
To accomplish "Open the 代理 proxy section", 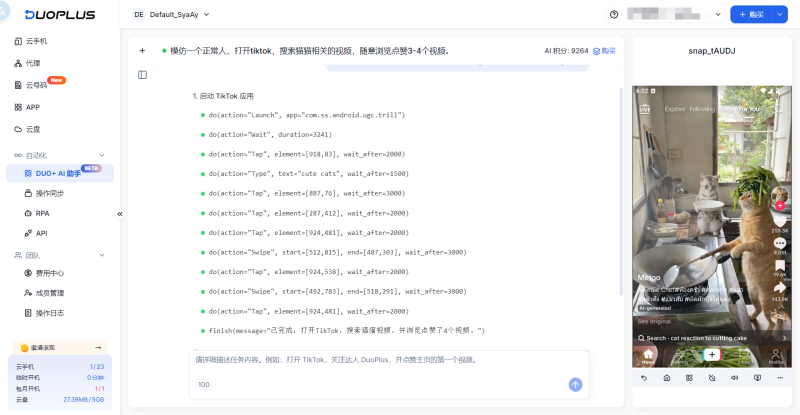I will point(33,63).
